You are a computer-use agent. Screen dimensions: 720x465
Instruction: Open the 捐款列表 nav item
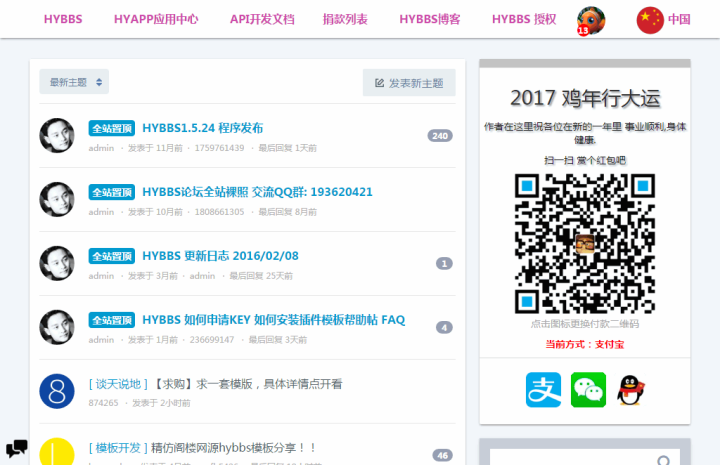click(x=345, y=19)
